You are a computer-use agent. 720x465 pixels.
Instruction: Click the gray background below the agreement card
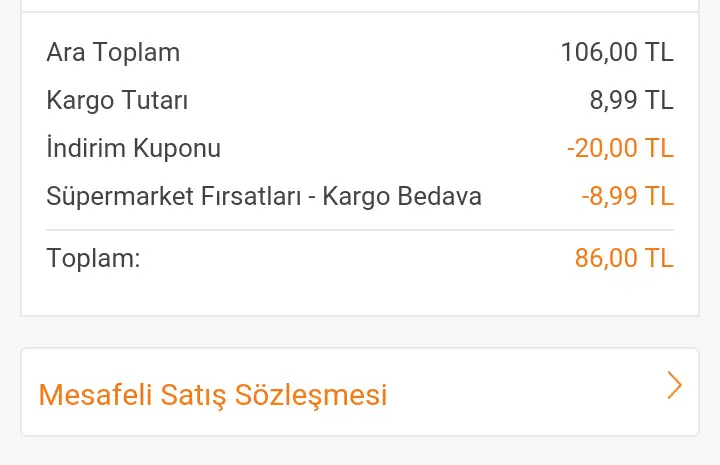(x=360, y=451)
